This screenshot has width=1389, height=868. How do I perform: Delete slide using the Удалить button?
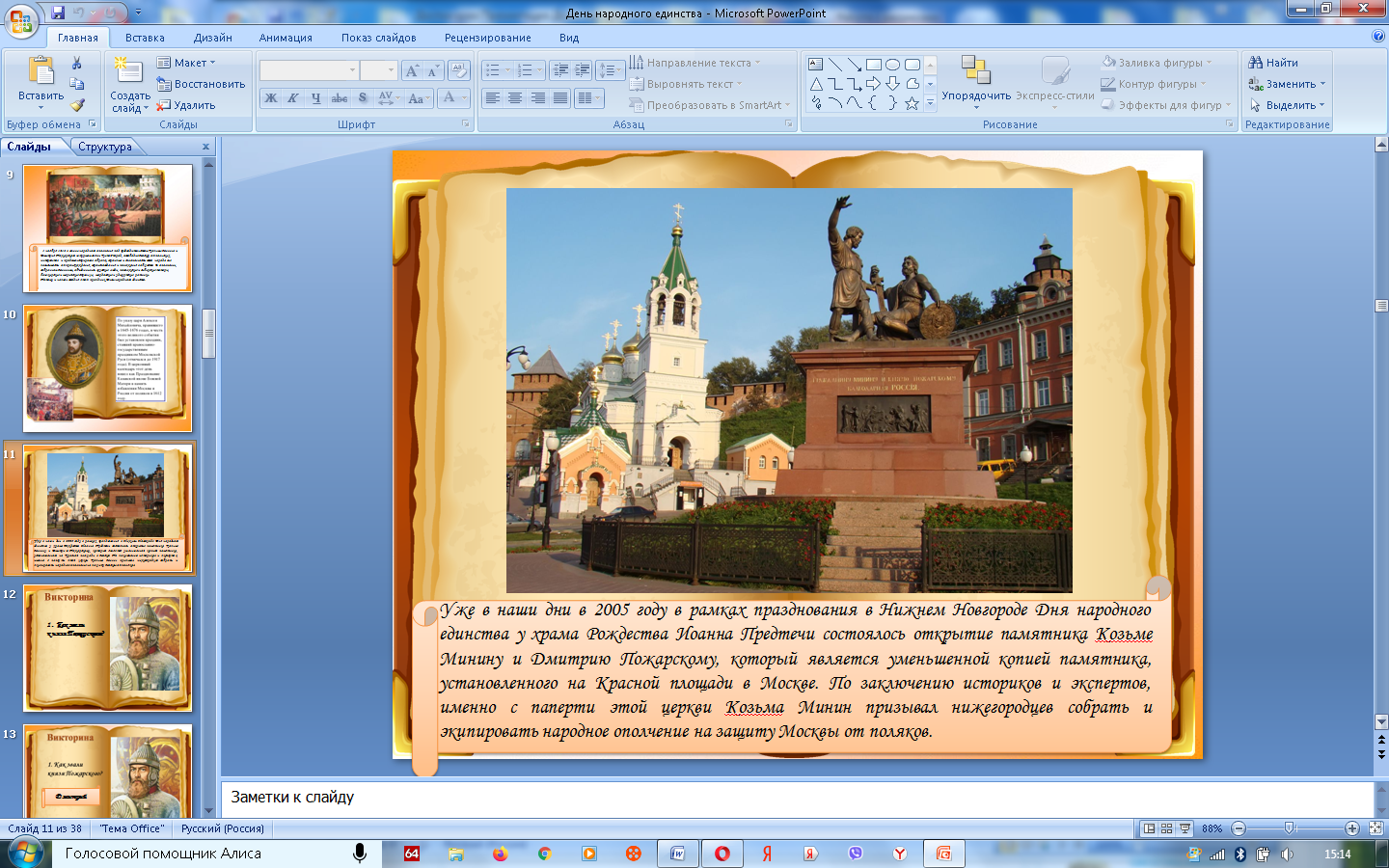click(186, 105)
